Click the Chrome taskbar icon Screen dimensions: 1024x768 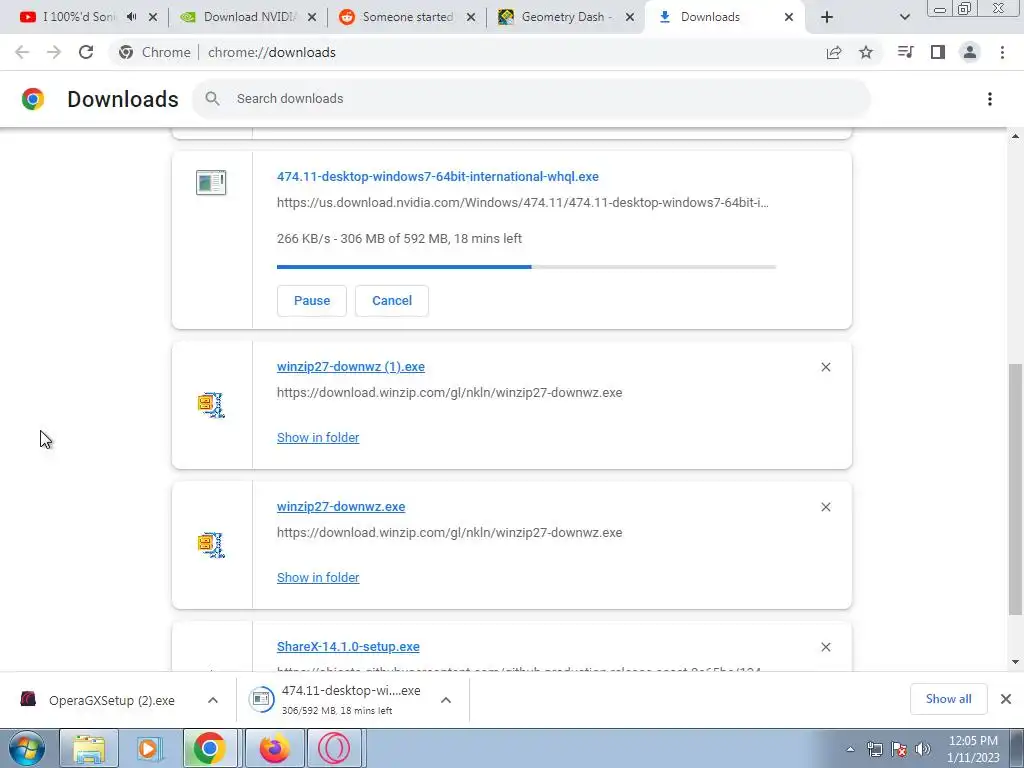(x=210, y=748)
